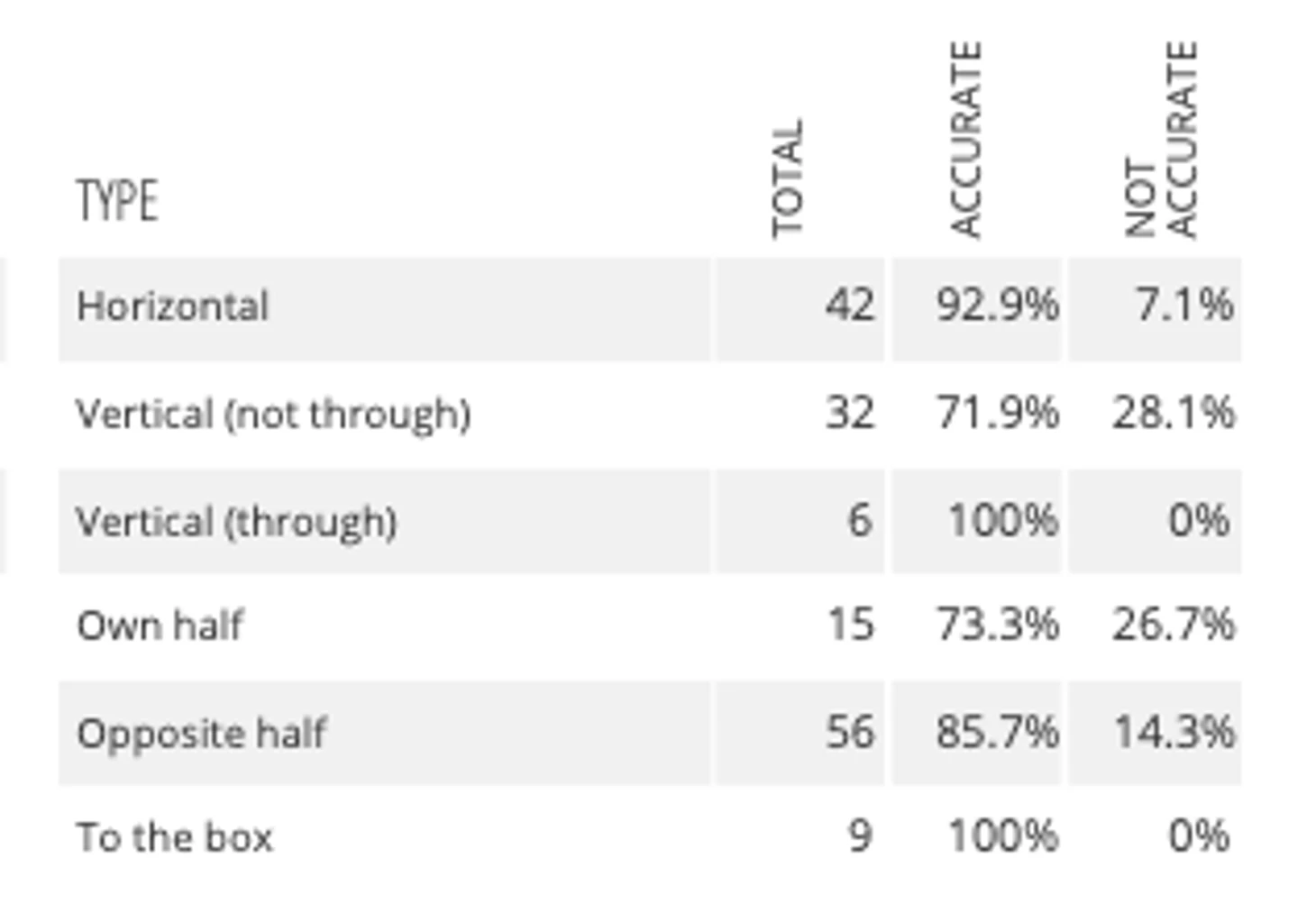The height and width of the screenshot is (913, 1316).
Task: Click the 92.9% accurate value for Horizontal
Action: (x=997, y=306)
